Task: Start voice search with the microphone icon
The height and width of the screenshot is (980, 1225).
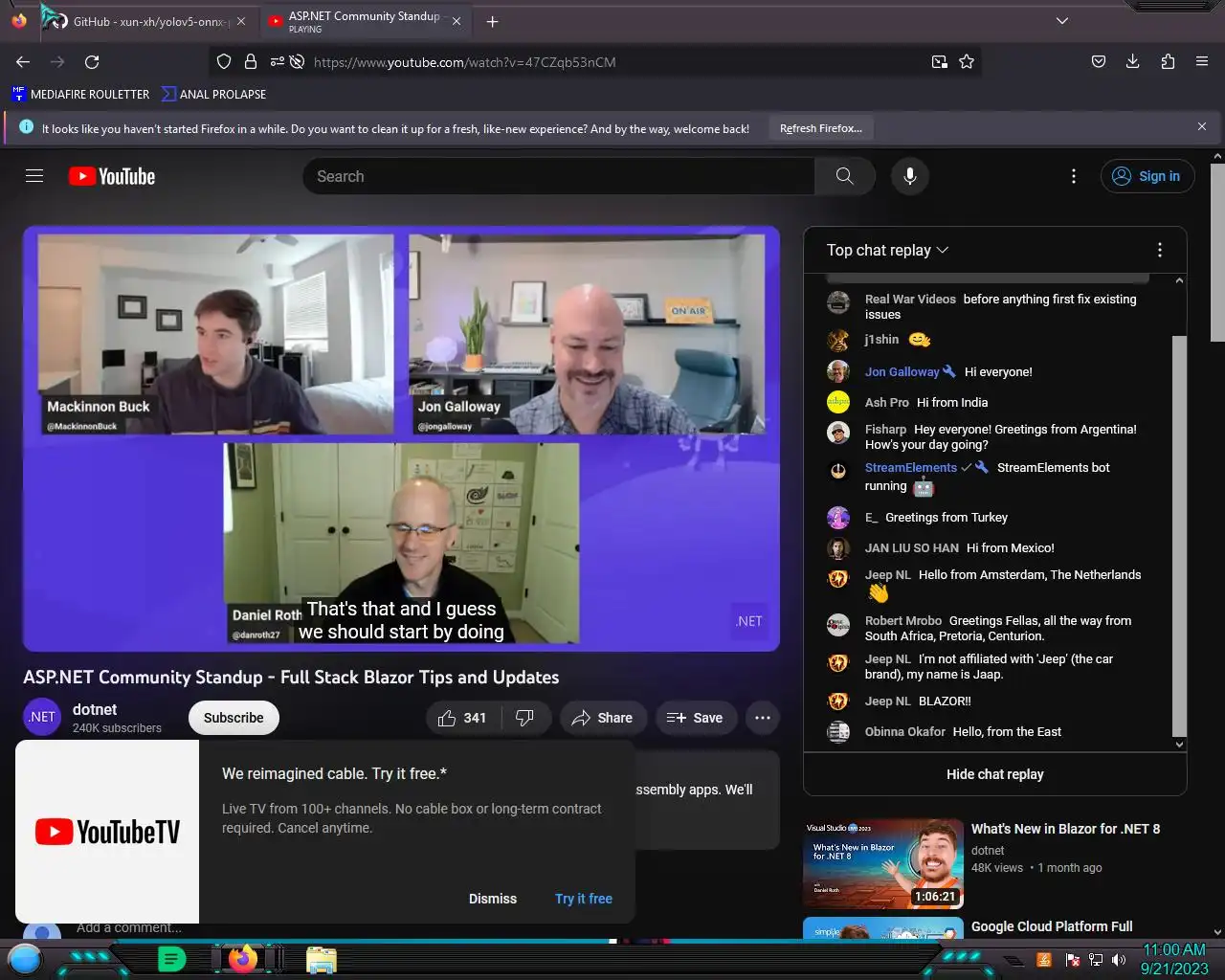Action: pyautogui.click(x=910, y=176)
